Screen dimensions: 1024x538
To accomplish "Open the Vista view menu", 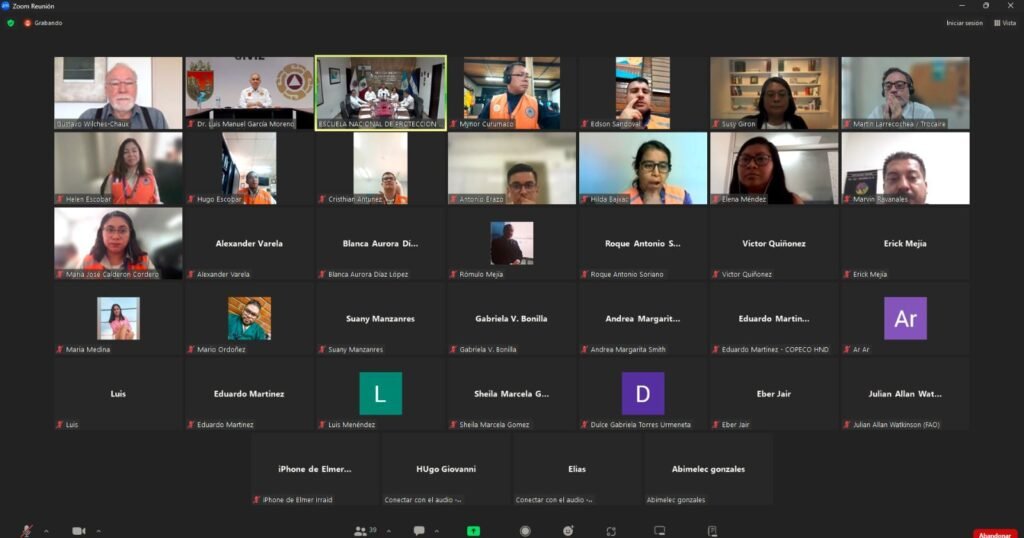I will tap(1005, 23).
